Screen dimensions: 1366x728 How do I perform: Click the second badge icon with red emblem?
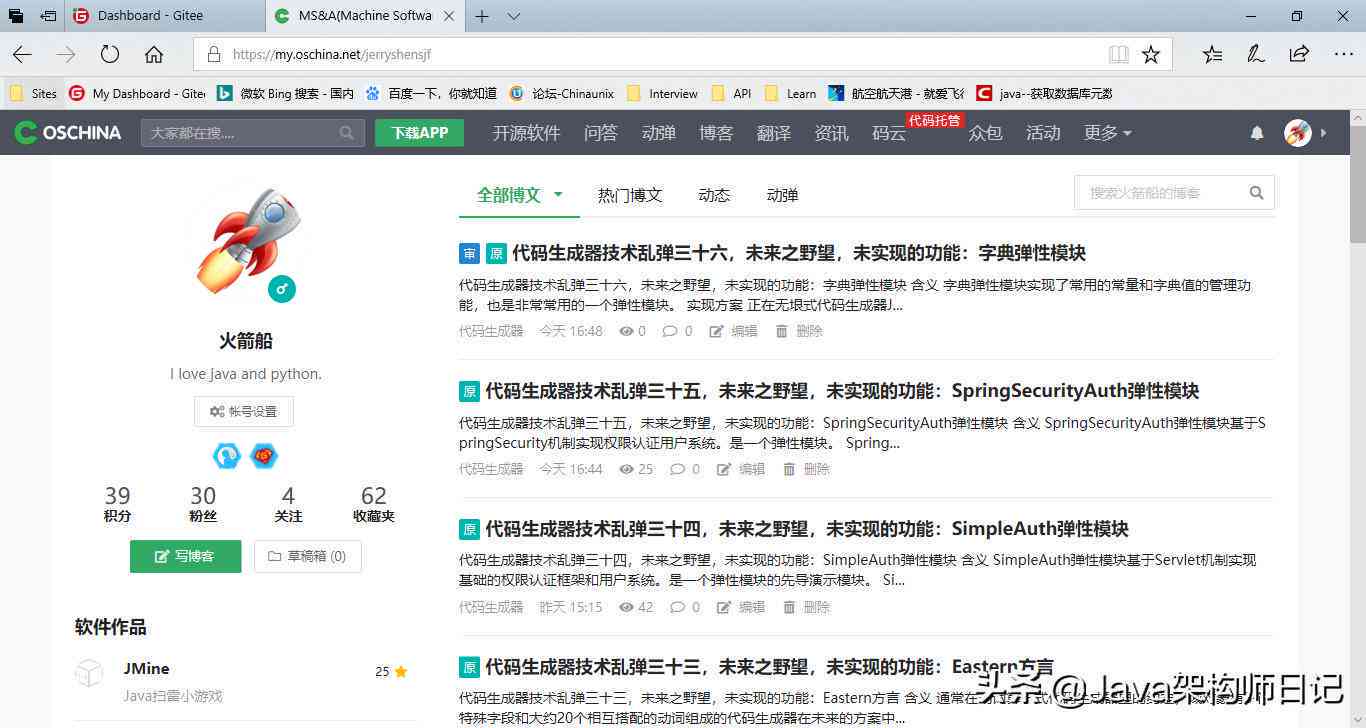coord(264,456)
